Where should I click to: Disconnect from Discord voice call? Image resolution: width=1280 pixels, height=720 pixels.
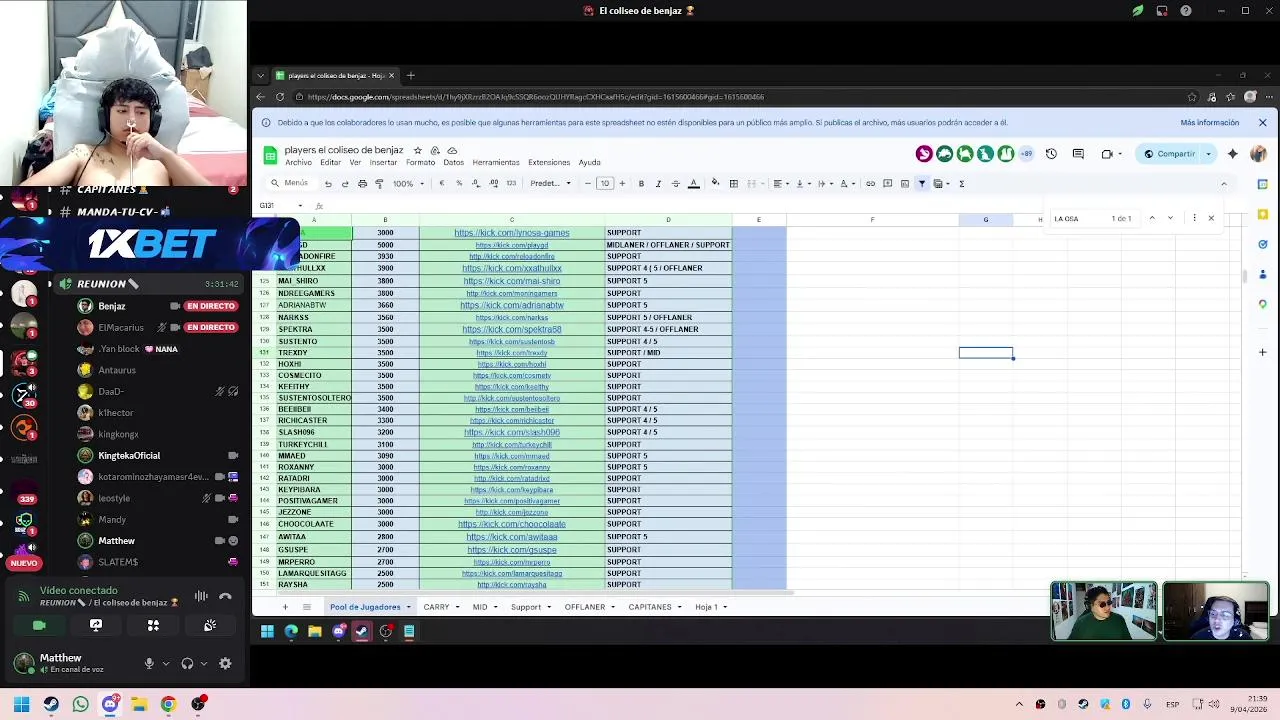[225, 596]
